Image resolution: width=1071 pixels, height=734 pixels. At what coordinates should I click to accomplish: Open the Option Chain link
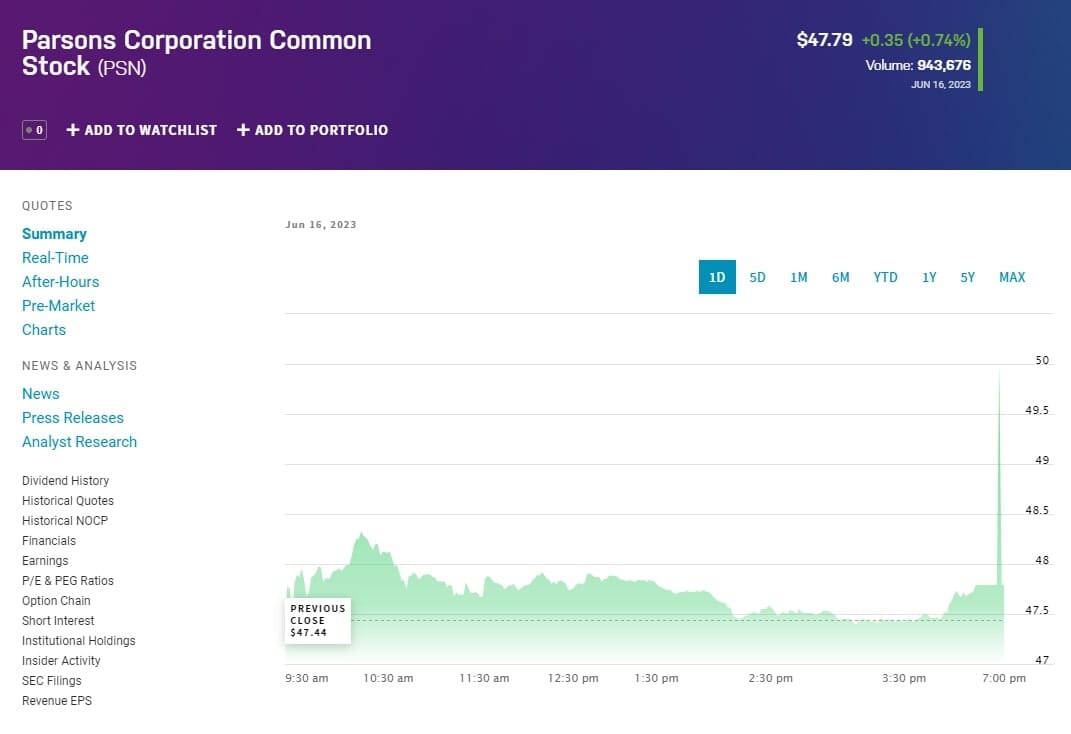click(x=56, y=601)
